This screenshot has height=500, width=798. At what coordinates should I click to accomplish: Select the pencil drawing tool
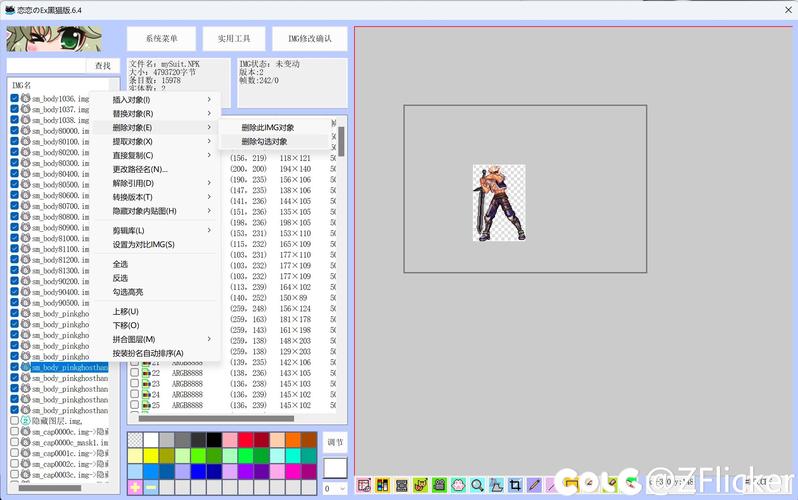(x=534, y=485)
